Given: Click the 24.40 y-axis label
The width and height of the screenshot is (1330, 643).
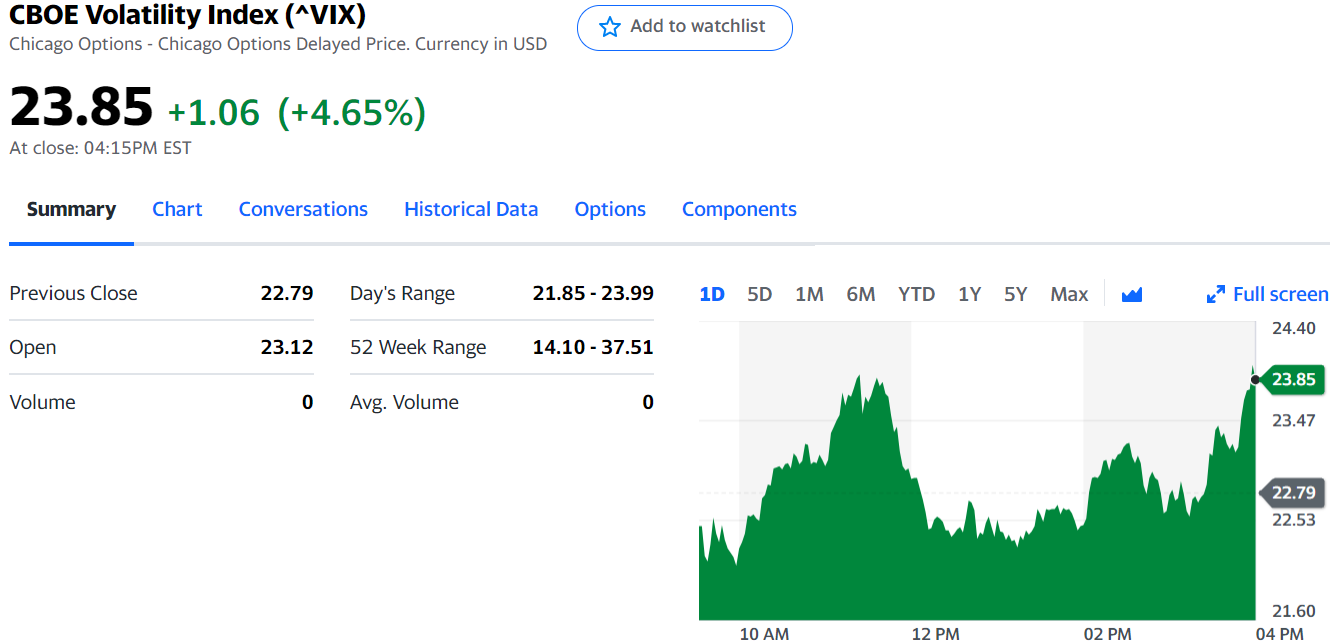Looking at the screenshot, I should (1294, 328).
